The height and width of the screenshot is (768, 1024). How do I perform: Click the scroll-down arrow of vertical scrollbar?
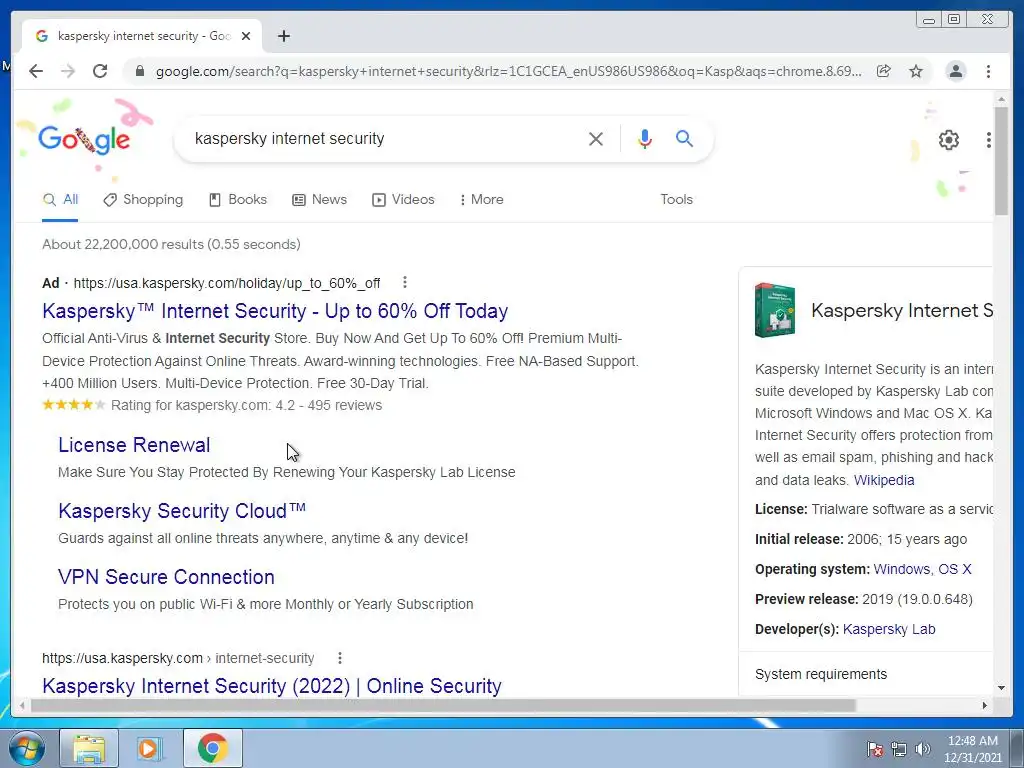click(1001, 688)
